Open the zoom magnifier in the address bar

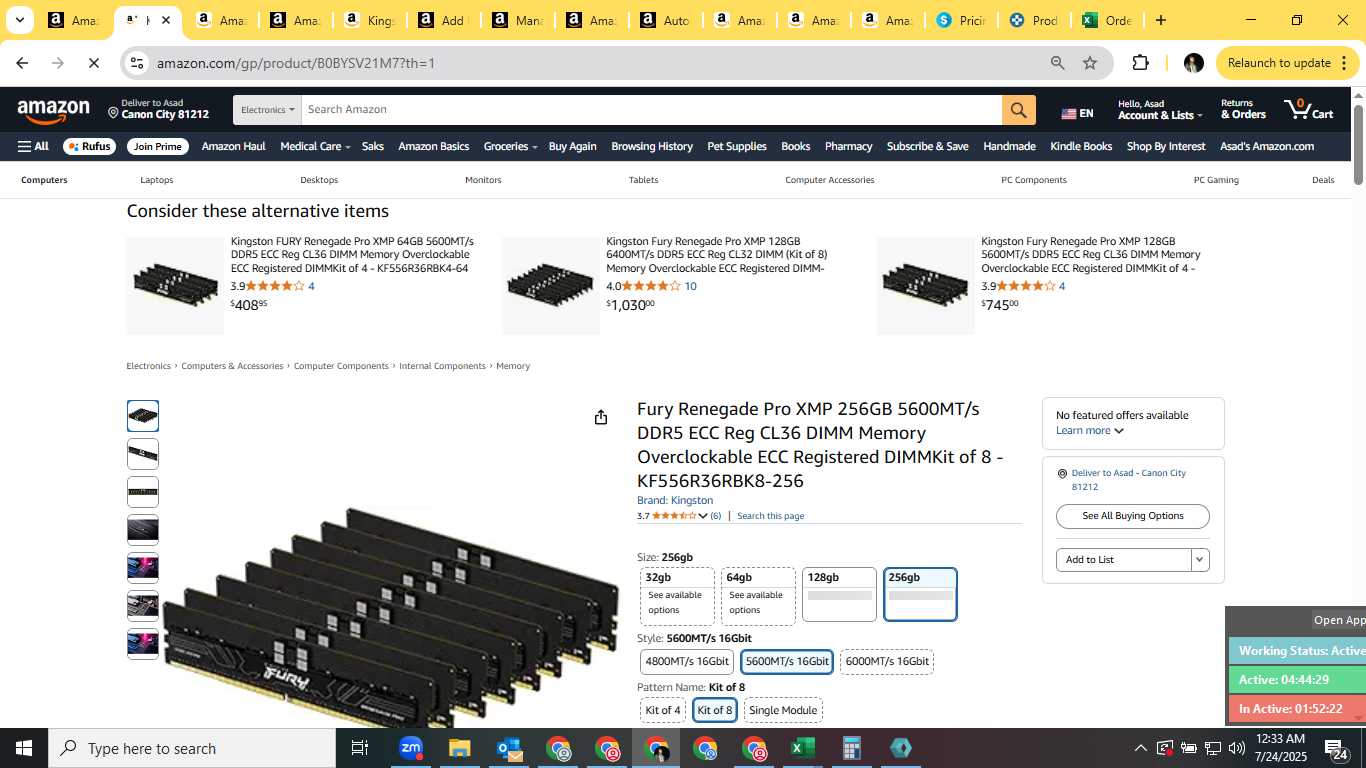pos(1057,63)
